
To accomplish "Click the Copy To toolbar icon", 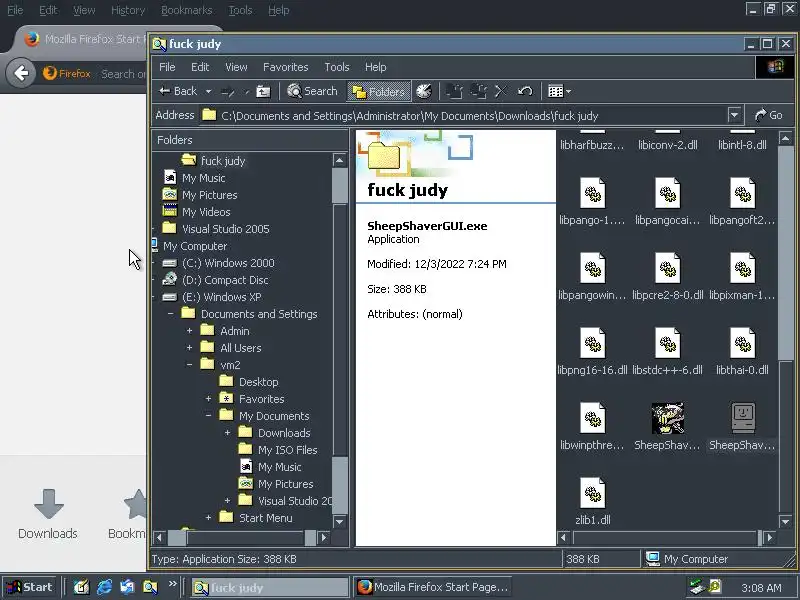I will [x=478, y=92].
